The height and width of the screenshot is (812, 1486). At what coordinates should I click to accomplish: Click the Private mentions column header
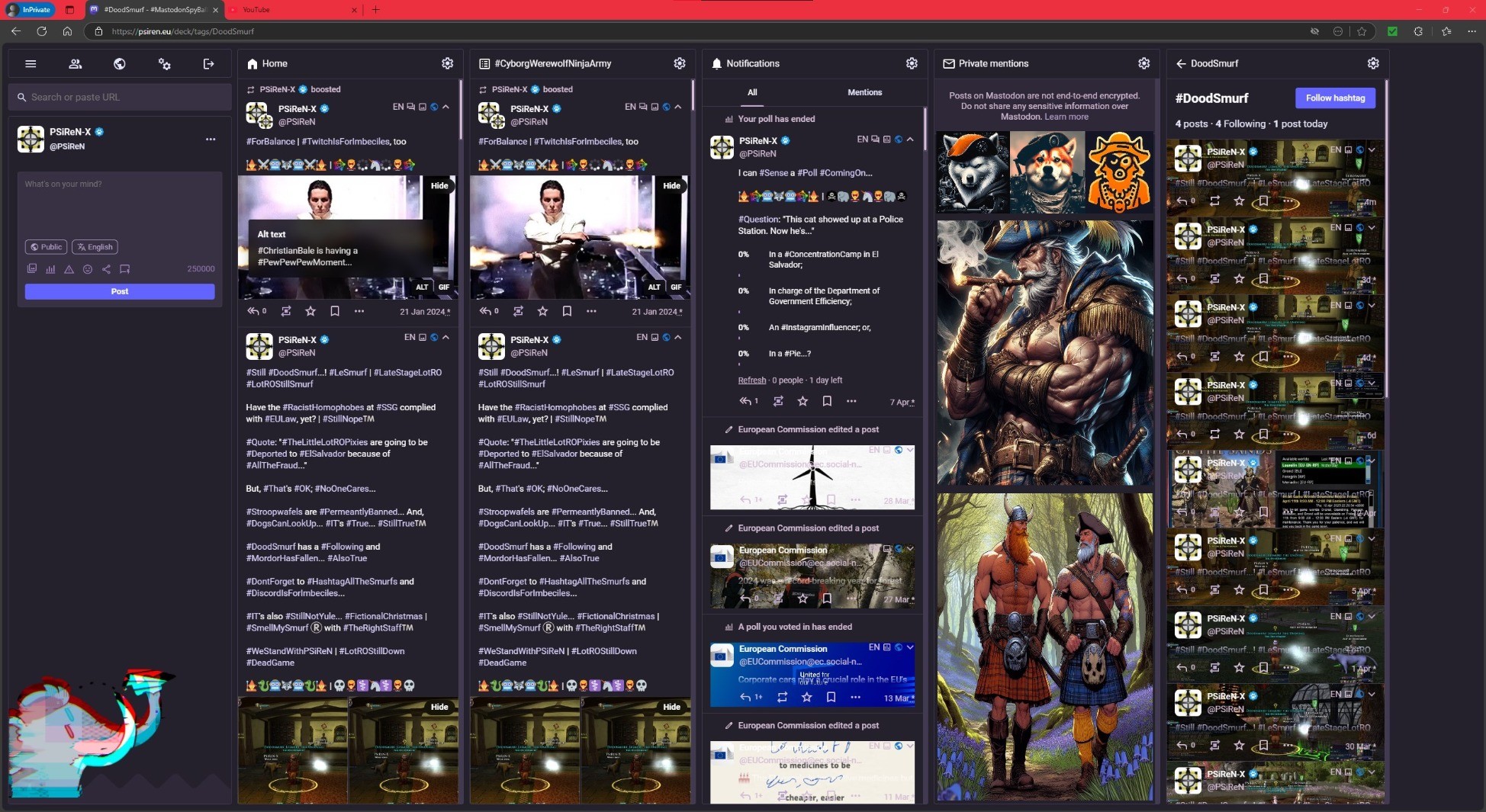(x=1035, y=64)
